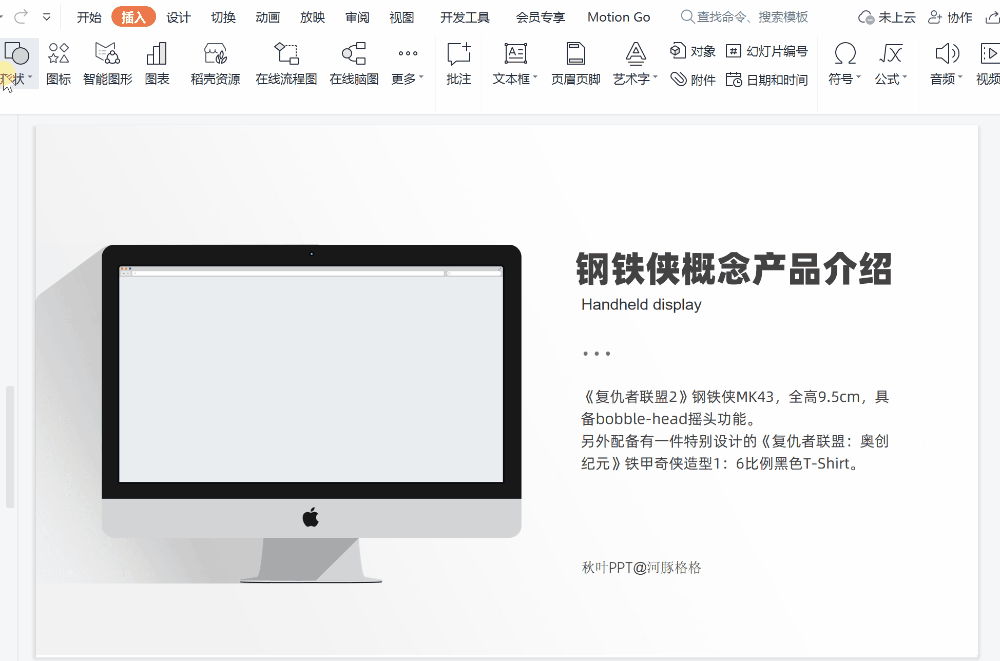The height and width of the screenshot is (661, 1000).
Task: Click the body paragraph about 钢铁侠MK43
Action: point(735,430)
